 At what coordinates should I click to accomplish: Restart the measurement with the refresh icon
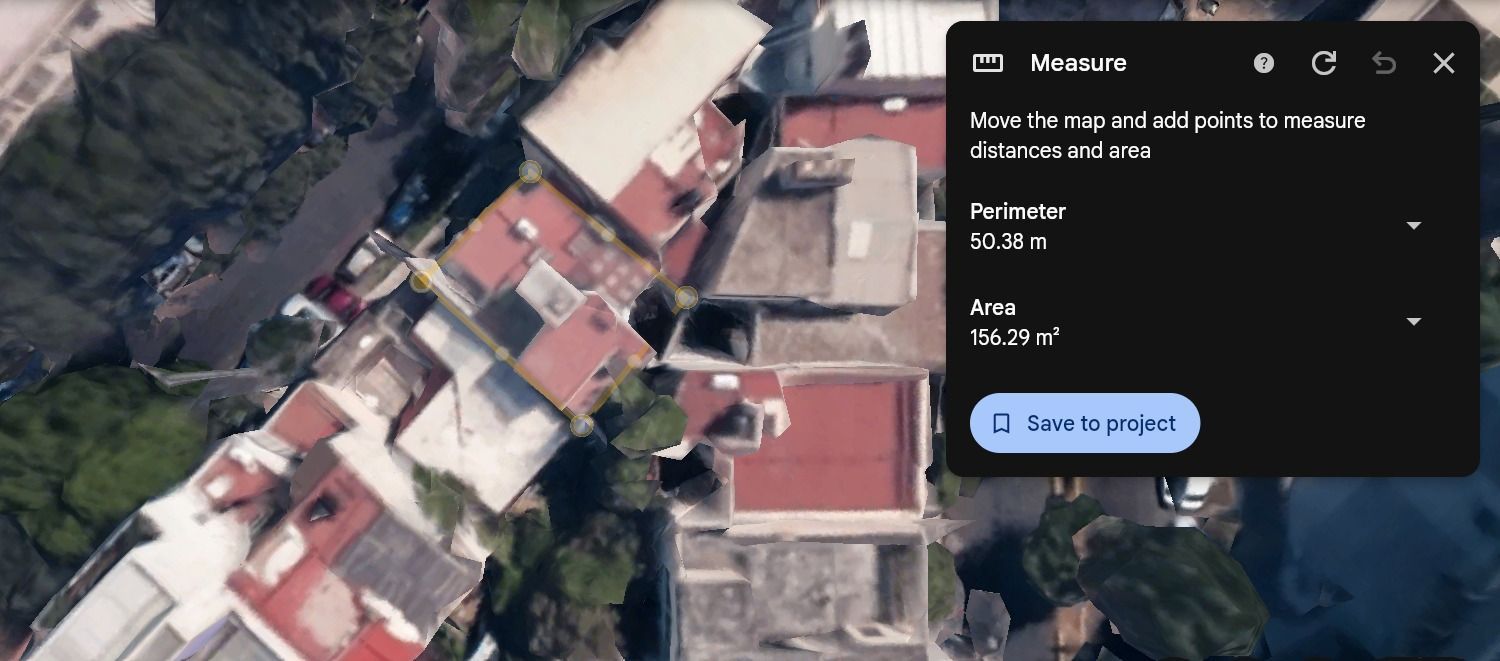[1324, 63]
